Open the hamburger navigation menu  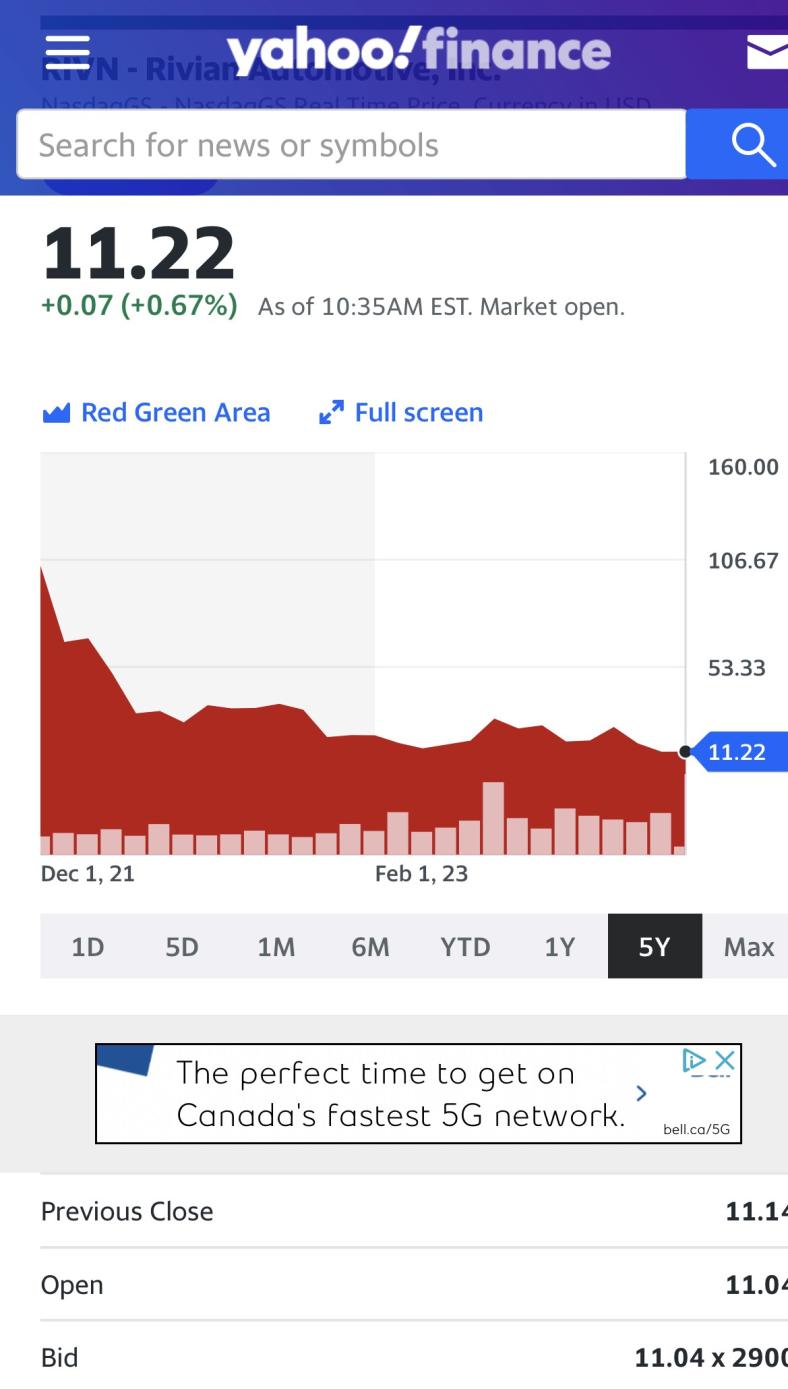[x=68, y=51]
